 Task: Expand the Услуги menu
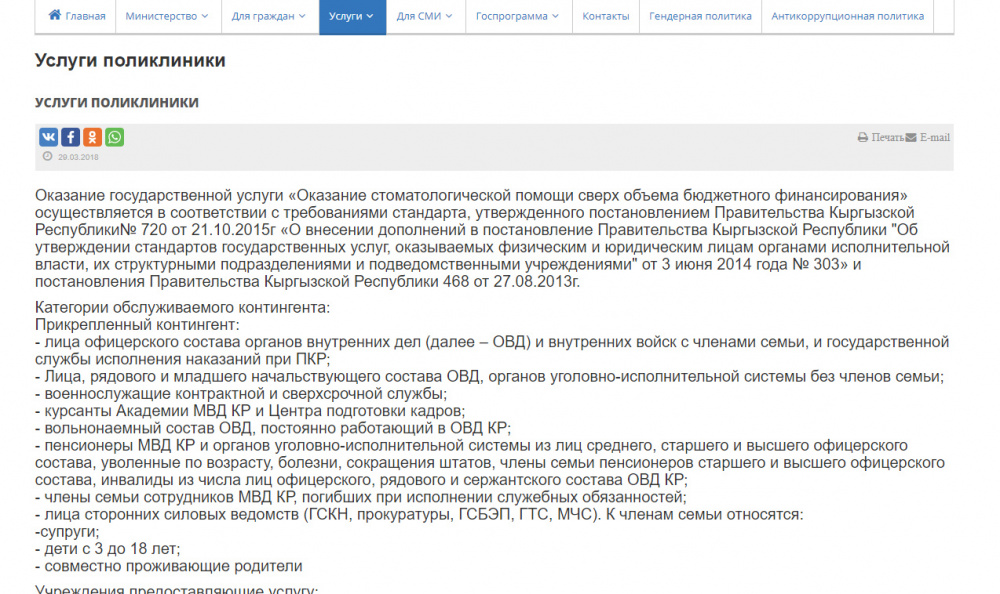click(x=352, y=17)
